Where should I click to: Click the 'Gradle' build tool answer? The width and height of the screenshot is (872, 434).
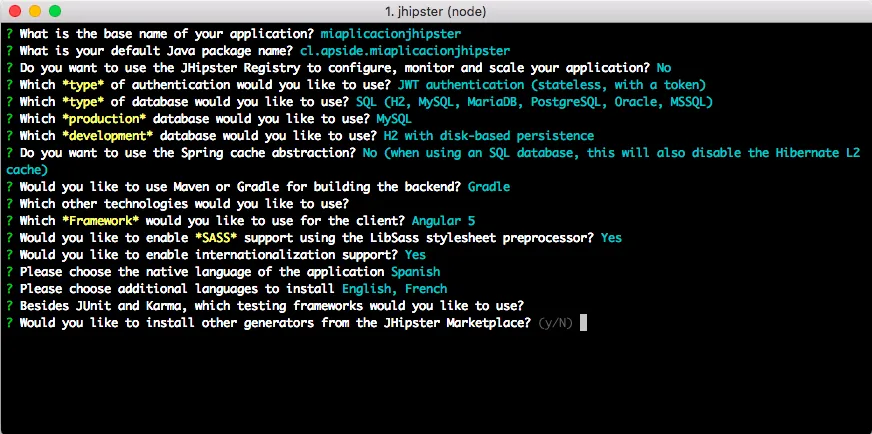(x=489, y=187)
